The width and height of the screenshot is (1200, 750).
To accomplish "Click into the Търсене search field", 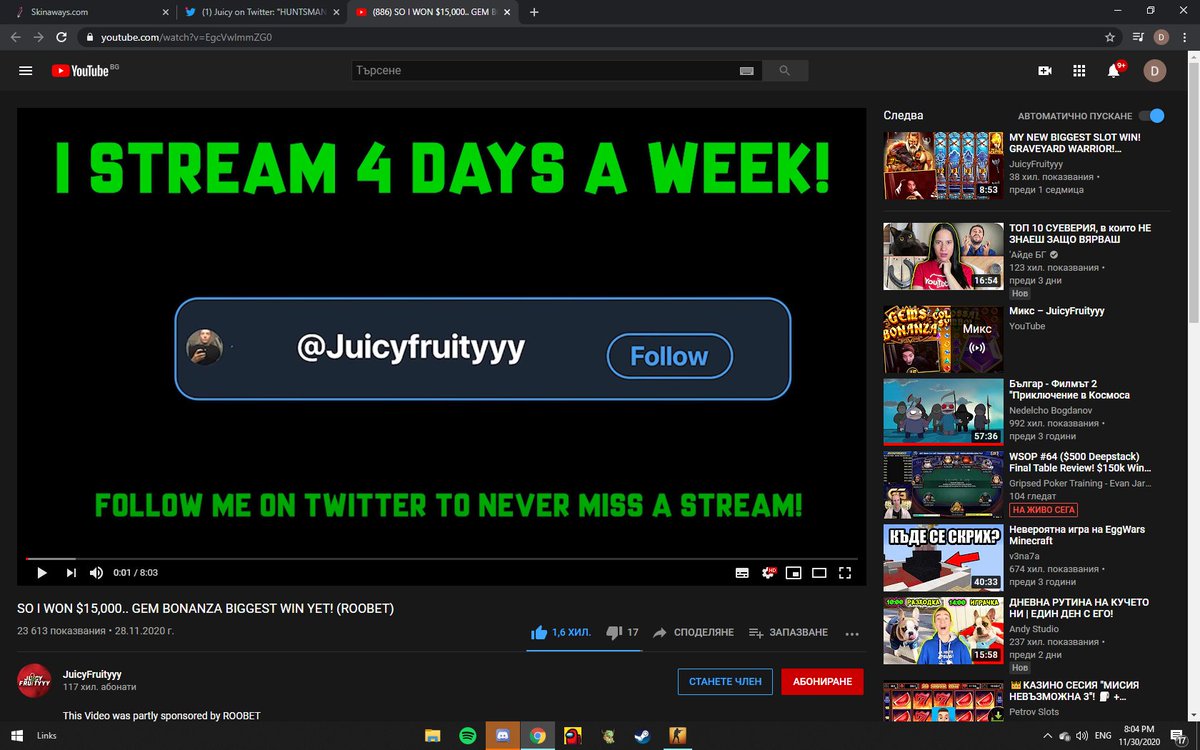I will [545, 71].
